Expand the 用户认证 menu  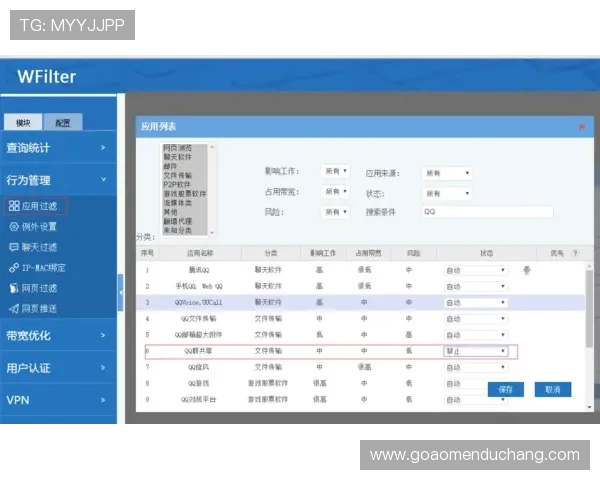58,368
